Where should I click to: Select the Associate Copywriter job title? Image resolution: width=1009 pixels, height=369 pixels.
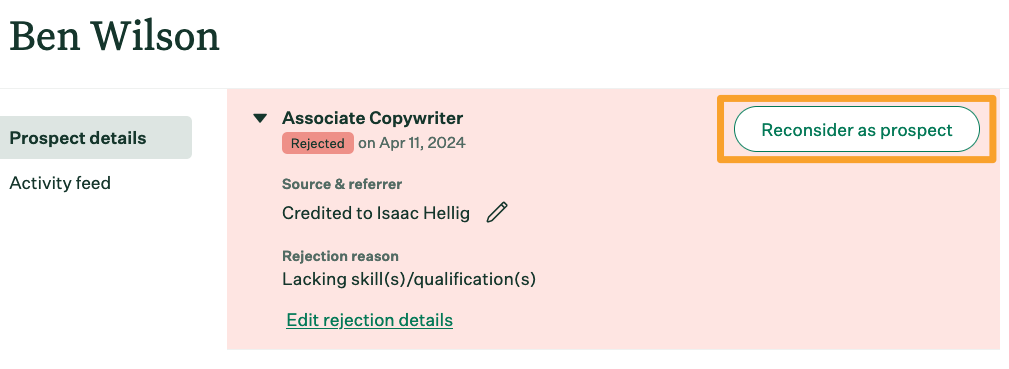[x=373, y=118]
